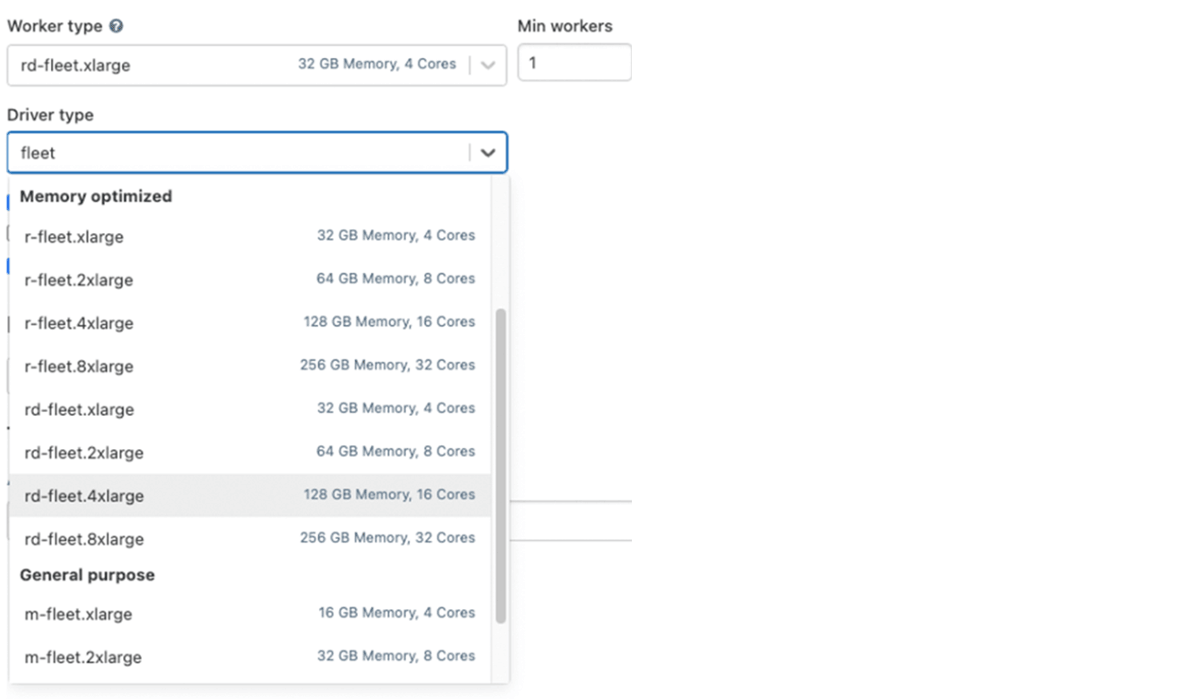The height and width of the screenshot is (700, 1200).
Task: Pick r-fleet.4xlarge from the list
Action: pyautogui.click(x=250, y=323)
